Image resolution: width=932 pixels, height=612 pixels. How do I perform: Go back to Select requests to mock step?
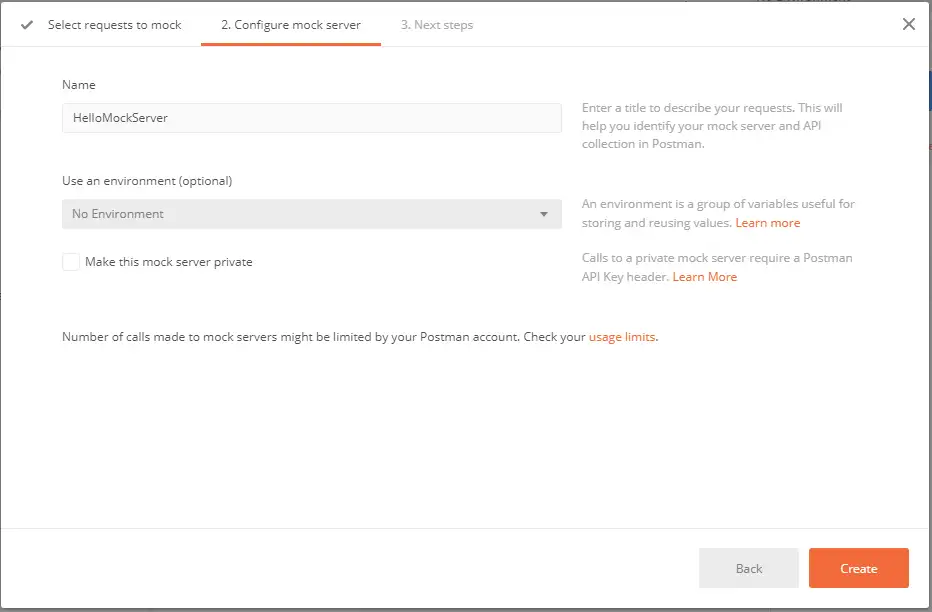tap(114, 25)
